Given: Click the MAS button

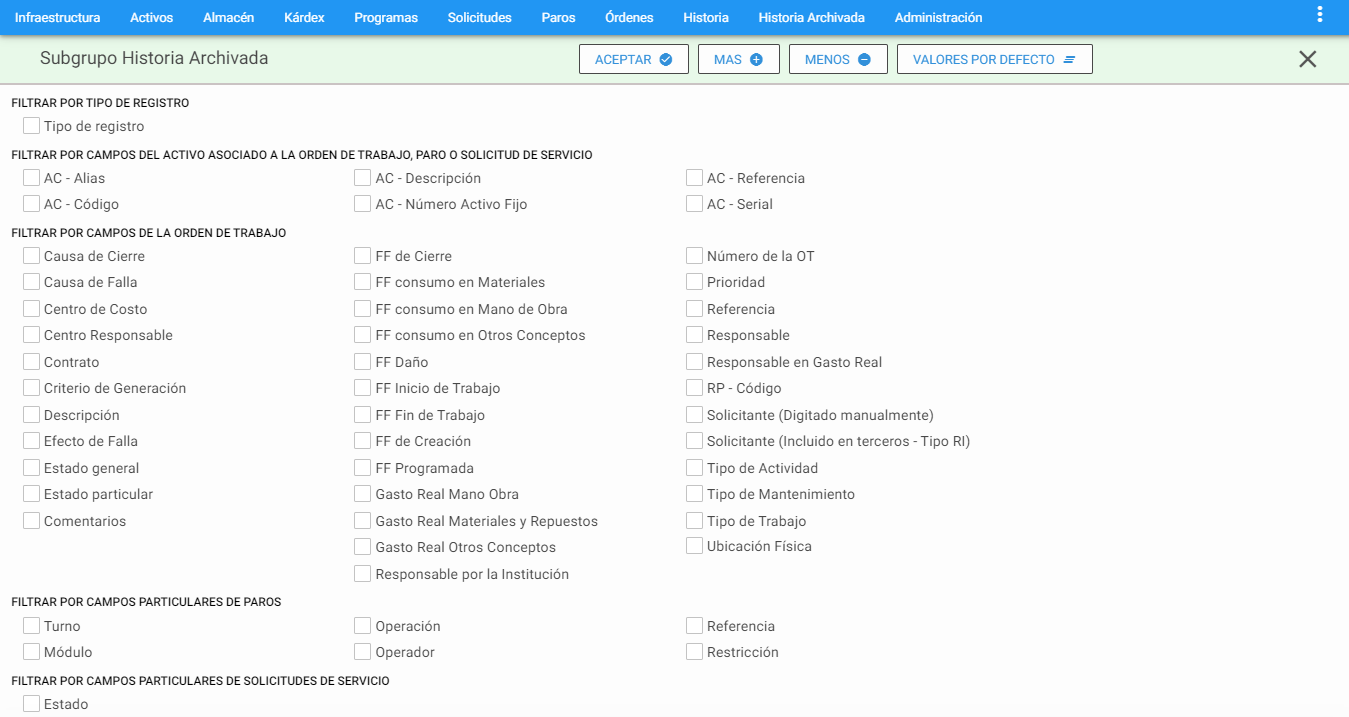Looking at the screenshot, I should pyautogui.click(x=739, y=59).
